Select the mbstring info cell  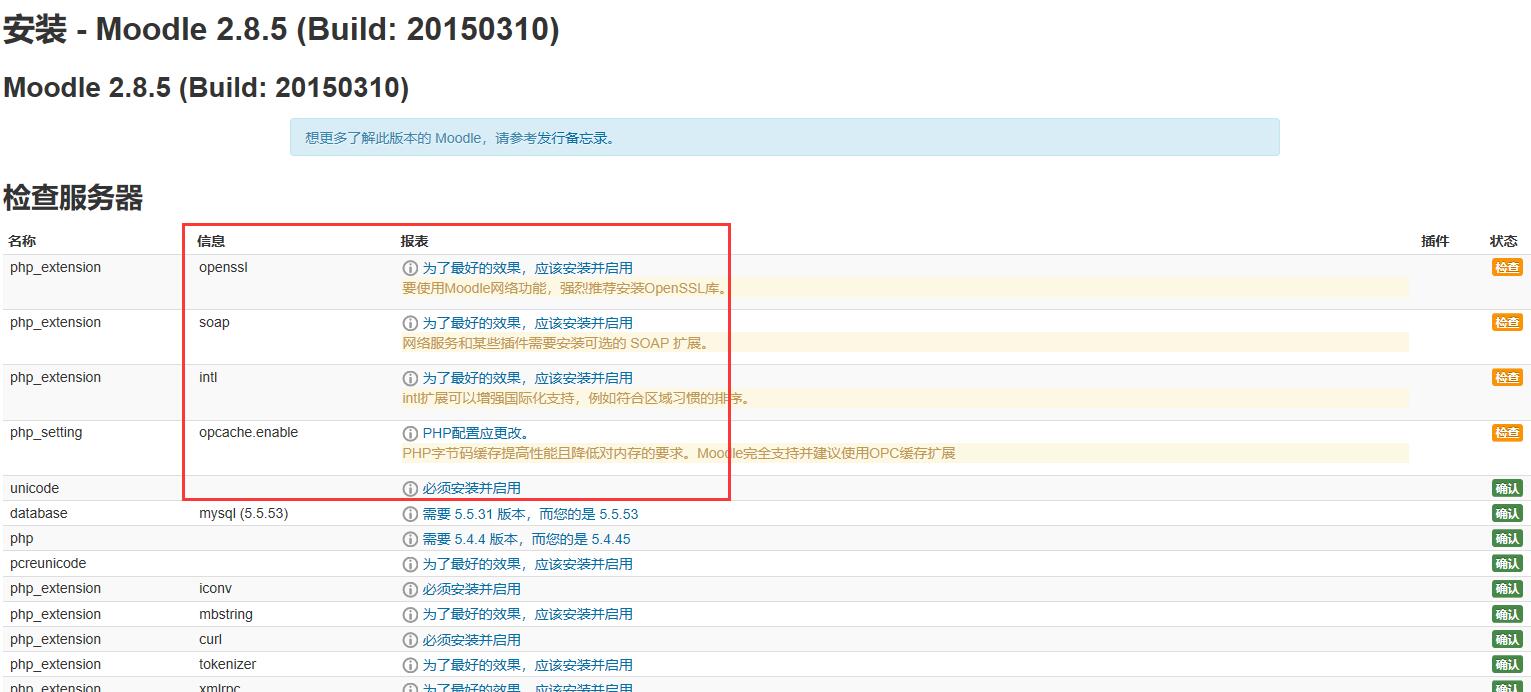click(x=226, y=614)
